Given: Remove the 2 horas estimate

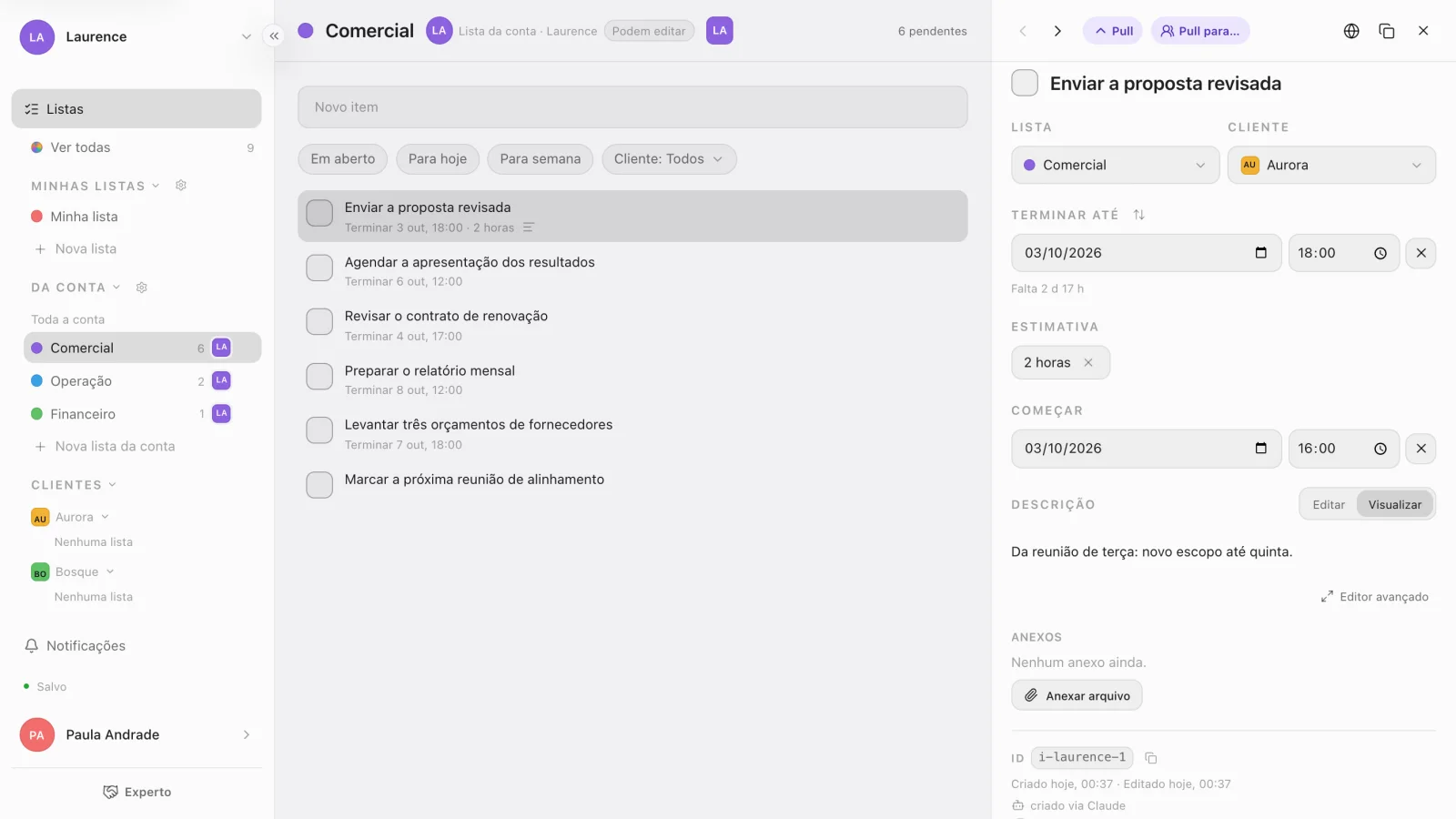Looking at the screenshot, I should 1088,362.
